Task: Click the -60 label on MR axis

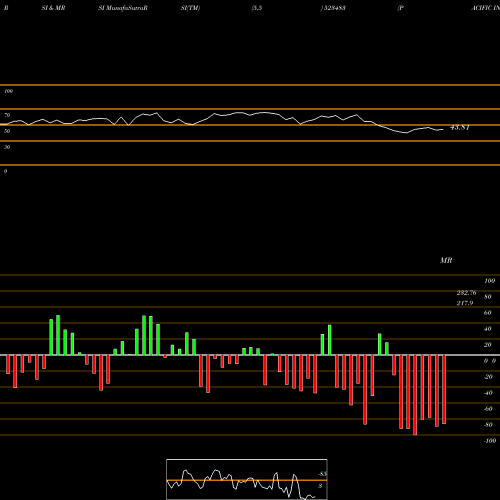Action: (x=488, y=409)
